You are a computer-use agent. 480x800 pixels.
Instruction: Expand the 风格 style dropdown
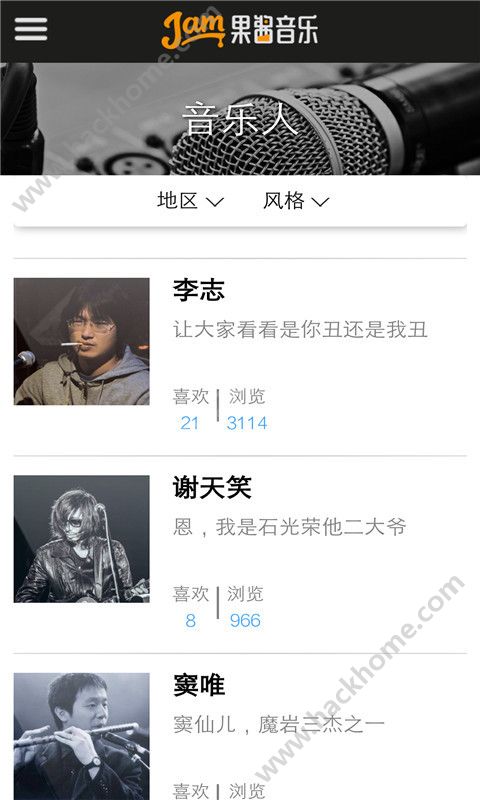click(296, 201)
